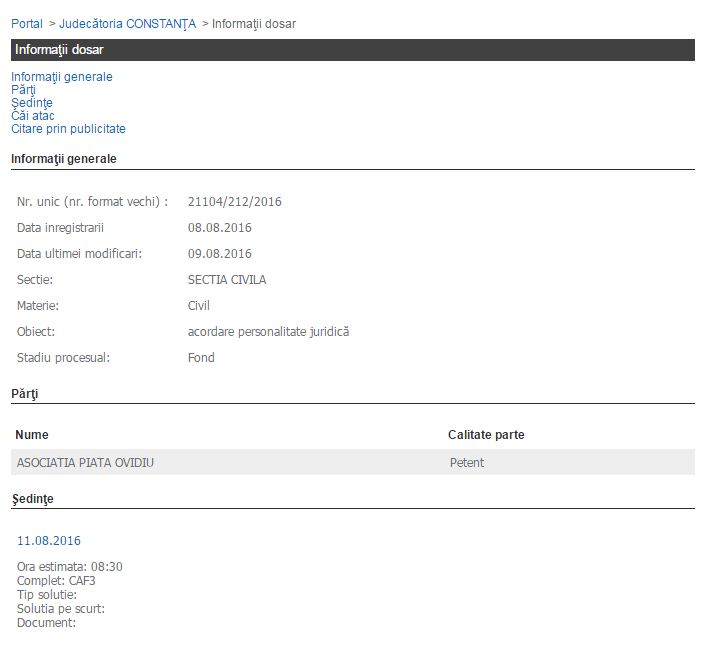Click the 'Calitate parte' column header

pos(486,435)
